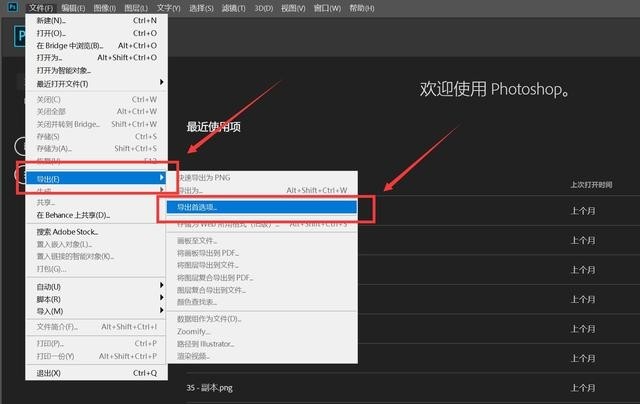Open the 文件(F) menu
This screenshot has height=404, width=640.
[x=41, y=8]
